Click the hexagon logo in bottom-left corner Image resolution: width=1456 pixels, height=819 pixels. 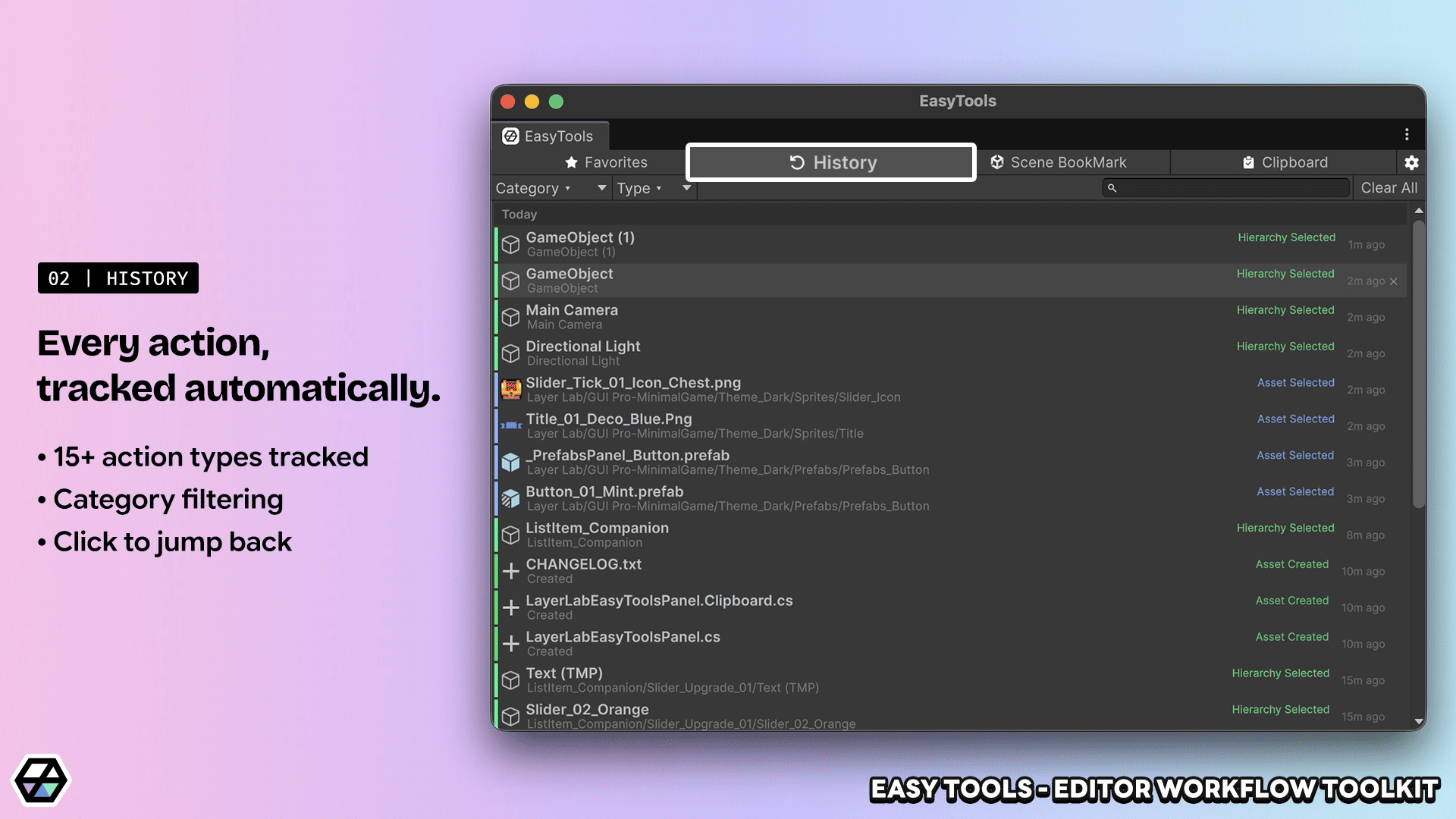pyautogui.click(x=41, y=780)
